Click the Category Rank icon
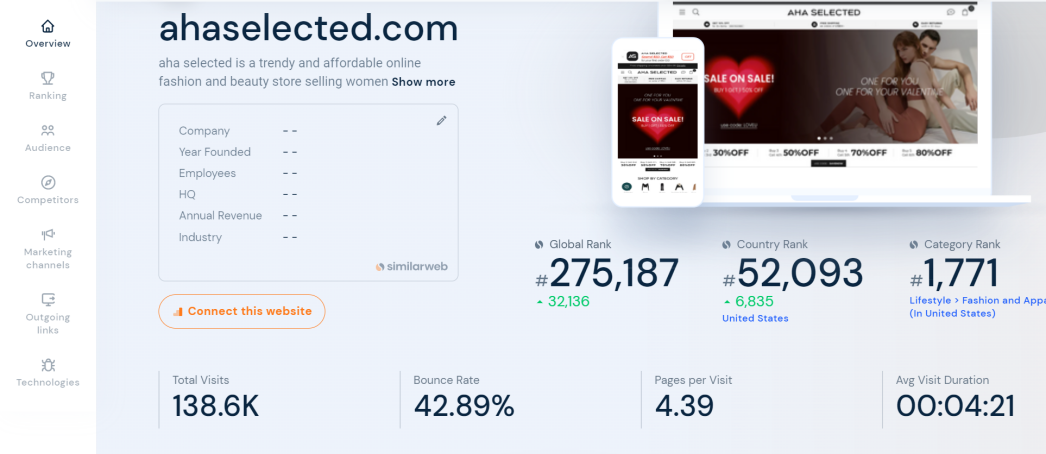 [x=914, y=245]
